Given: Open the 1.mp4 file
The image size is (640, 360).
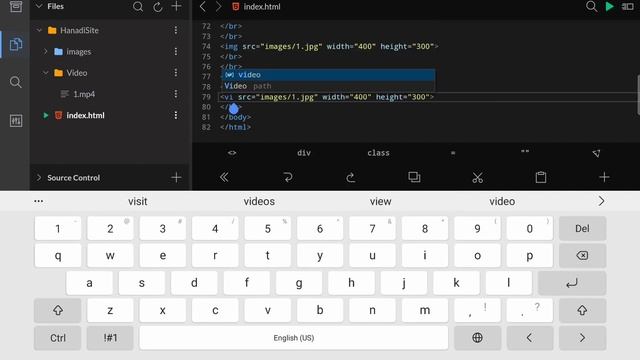Looking at the screenshot, I should [x=84, y=94].
